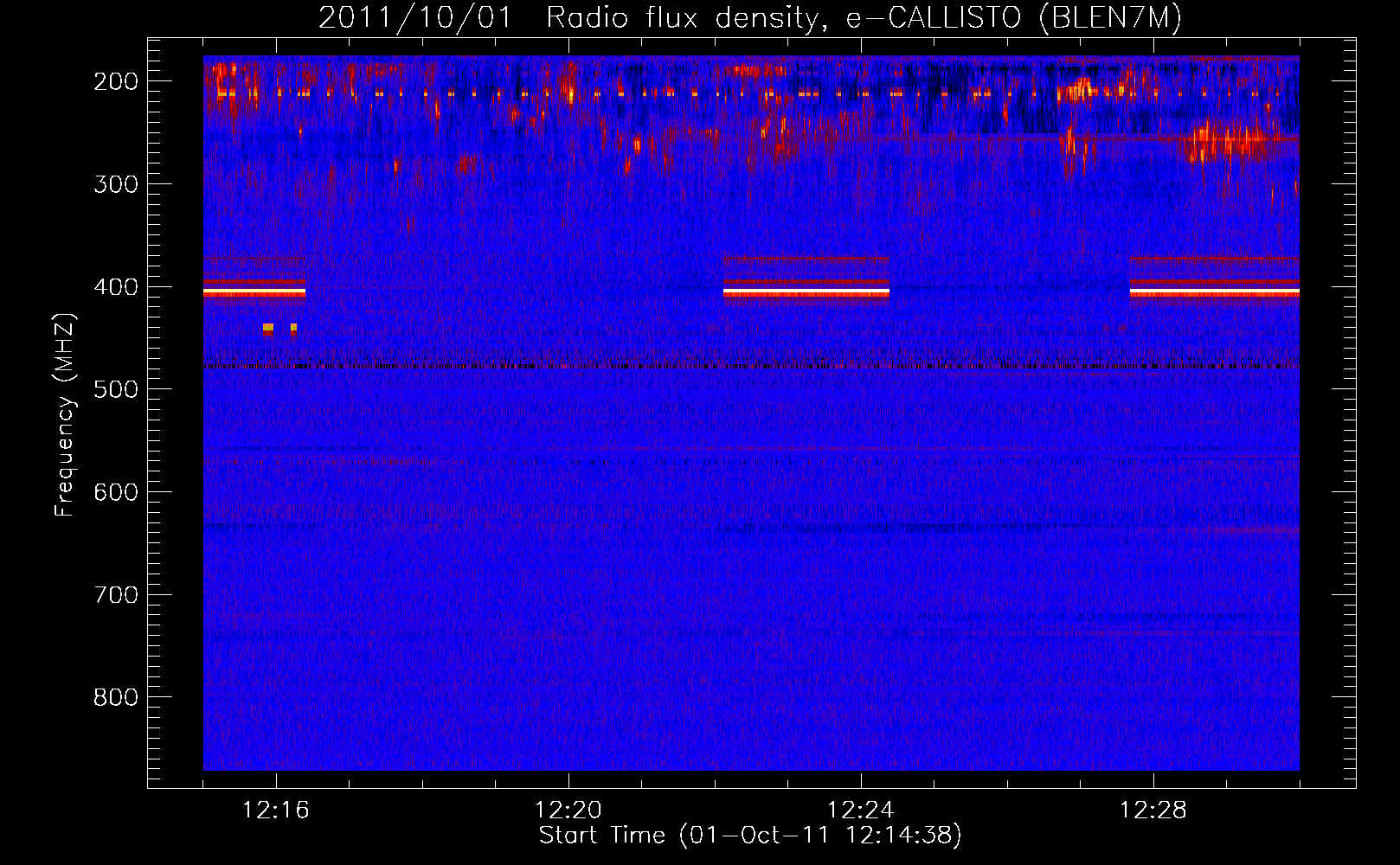The height and width of the screenshot is (865, 1400).
Task: Click the 12:28 time axis label
Action: coord(1153,811)
